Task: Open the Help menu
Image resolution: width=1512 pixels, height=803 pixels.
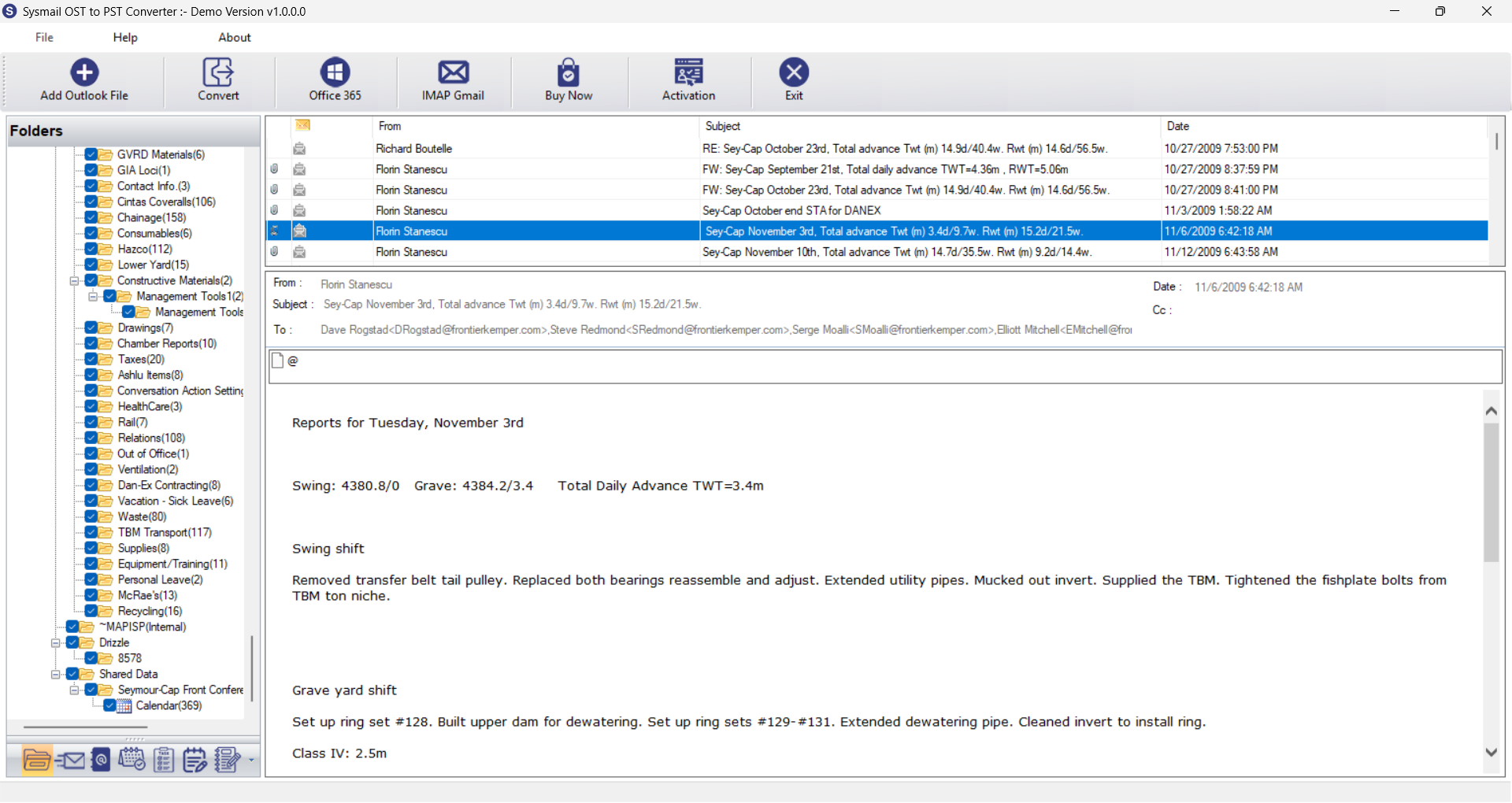Action: (x=125, y=37)
